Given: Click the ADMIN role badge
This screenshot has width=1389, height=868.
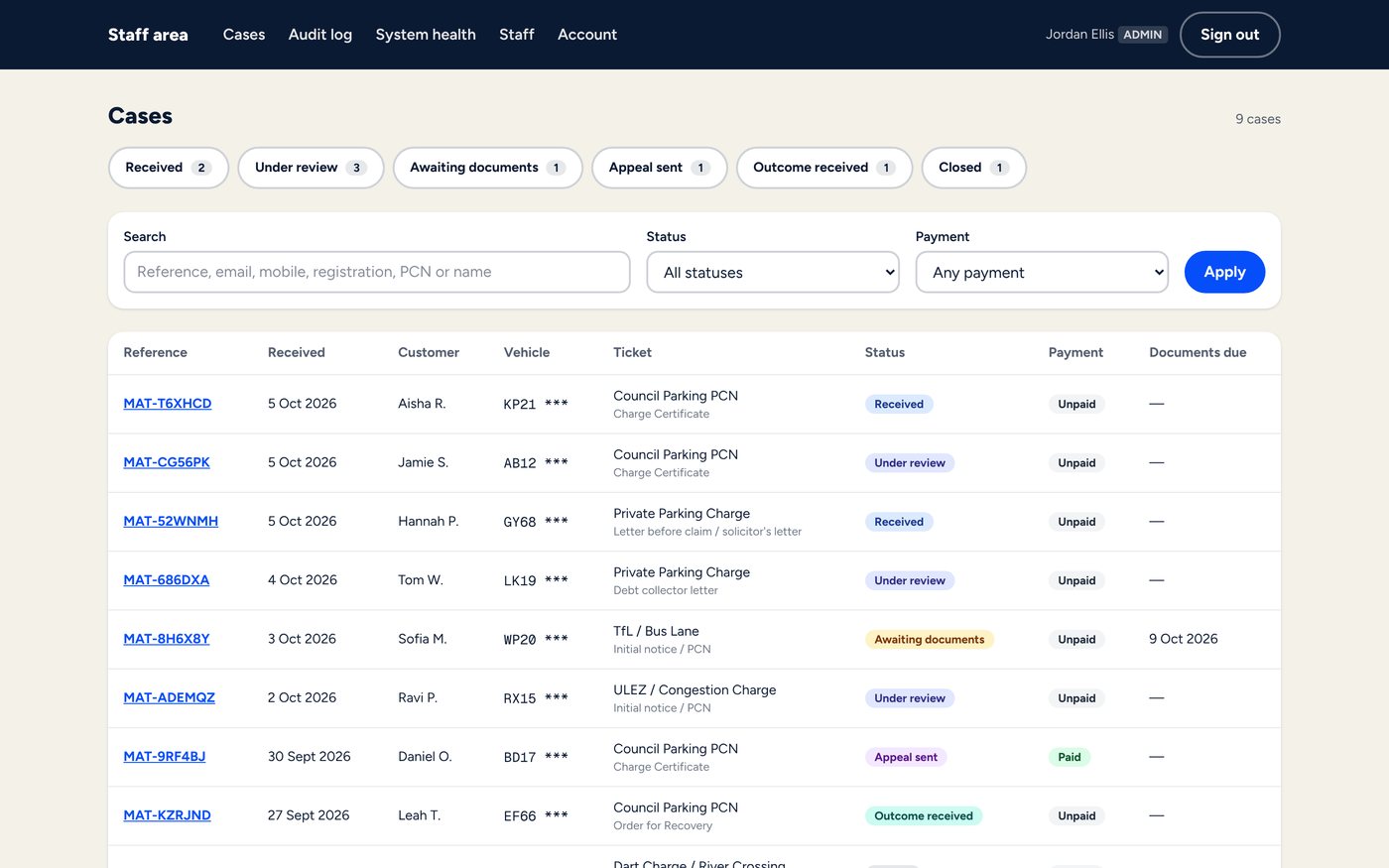Looking at the screenshot, I should [x=1143, y=35].
